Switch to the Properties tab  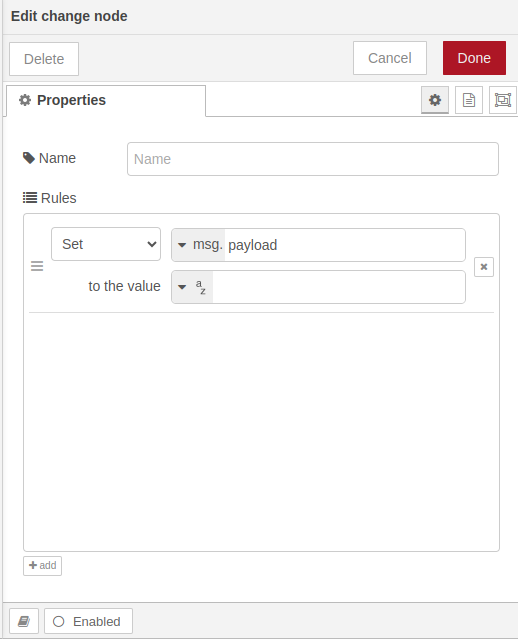[106, 101]
